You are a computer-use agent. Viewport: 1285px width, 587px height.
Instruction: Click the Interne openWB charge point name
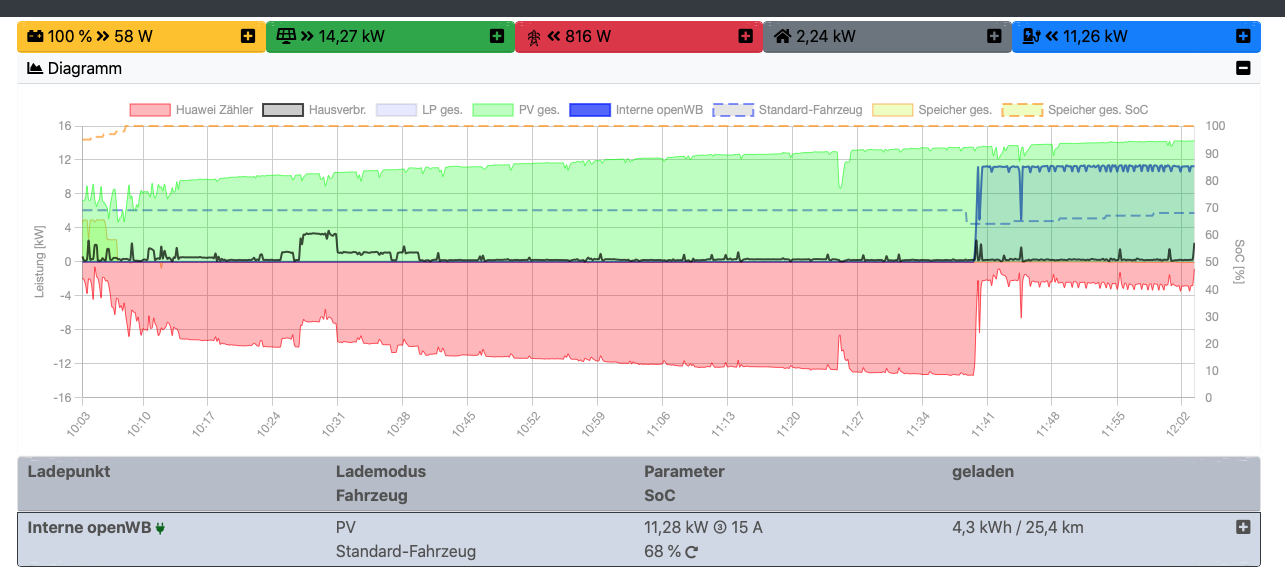[x=89, y=528]
